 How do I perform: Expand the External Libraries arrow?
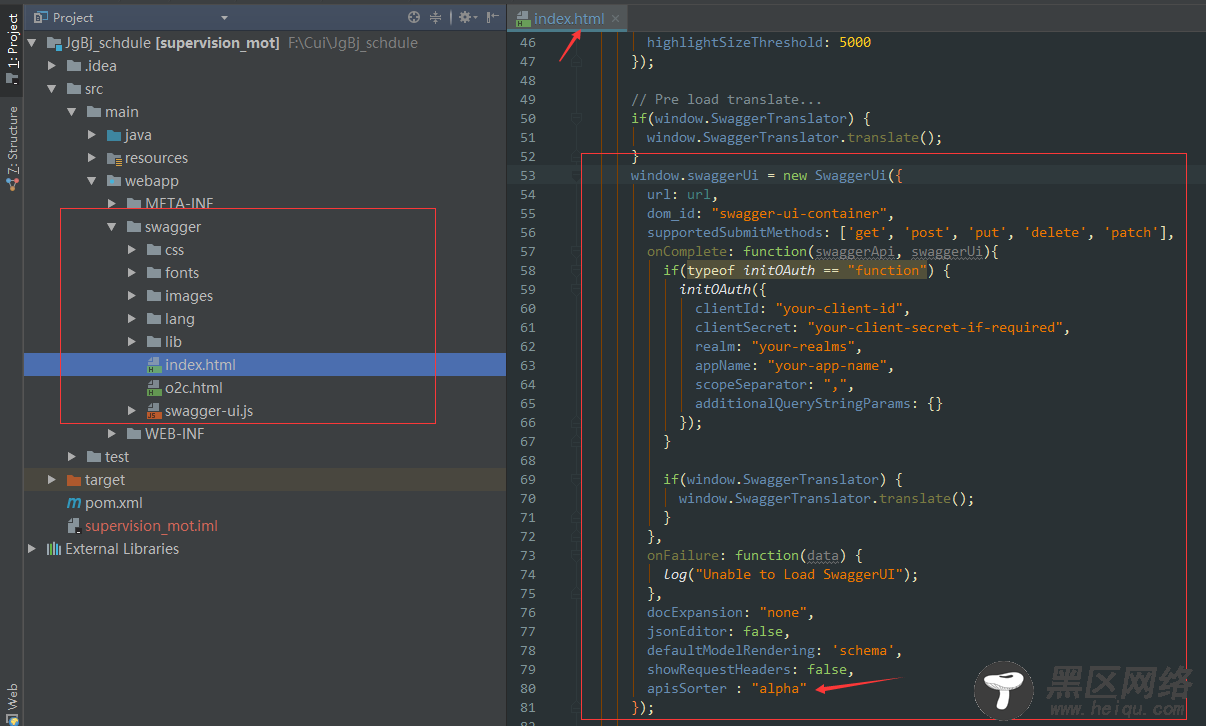click(x=33, y=549)
